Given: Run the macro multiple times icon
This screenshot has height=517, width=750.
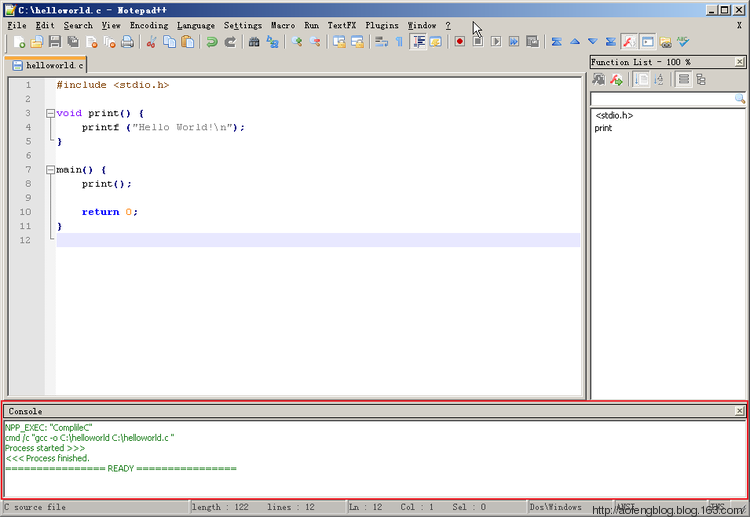Looking at the screenshot, I should [514, 42].
